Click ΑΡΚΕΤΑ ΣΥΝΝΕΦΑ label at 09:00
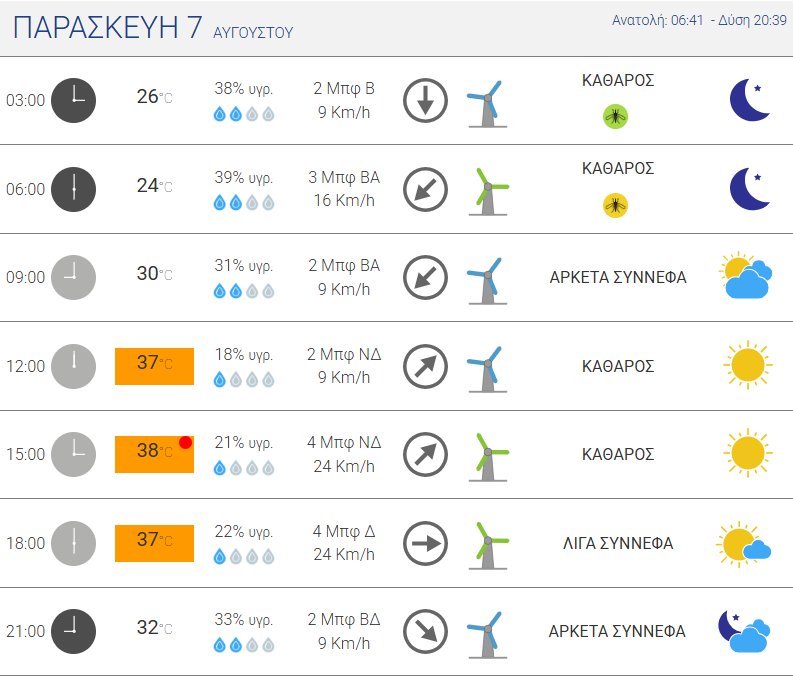Image resolution: width=793 pixels, height=676 pixels. point(618,277)
